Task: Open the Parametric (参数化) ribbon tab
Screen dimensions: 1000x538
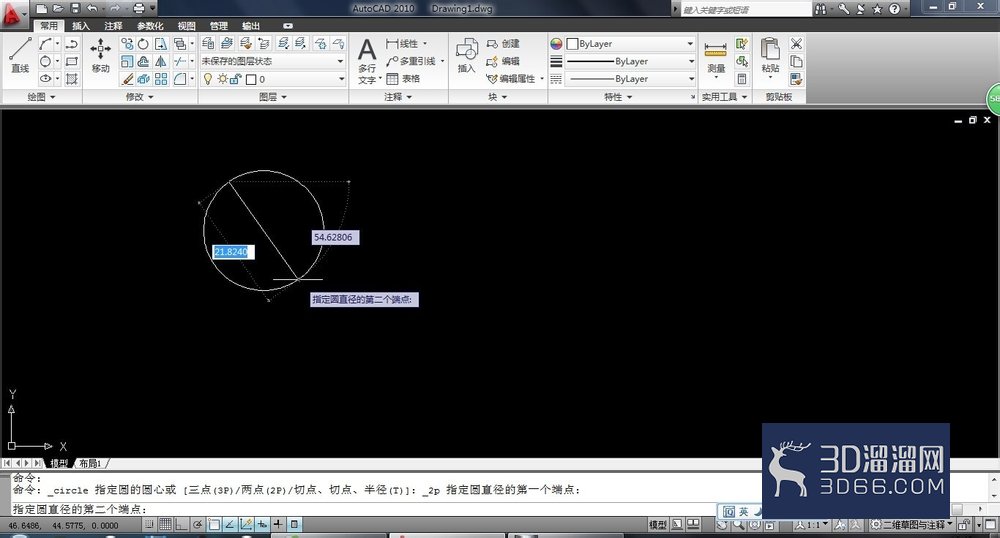Action: point(151,25)
